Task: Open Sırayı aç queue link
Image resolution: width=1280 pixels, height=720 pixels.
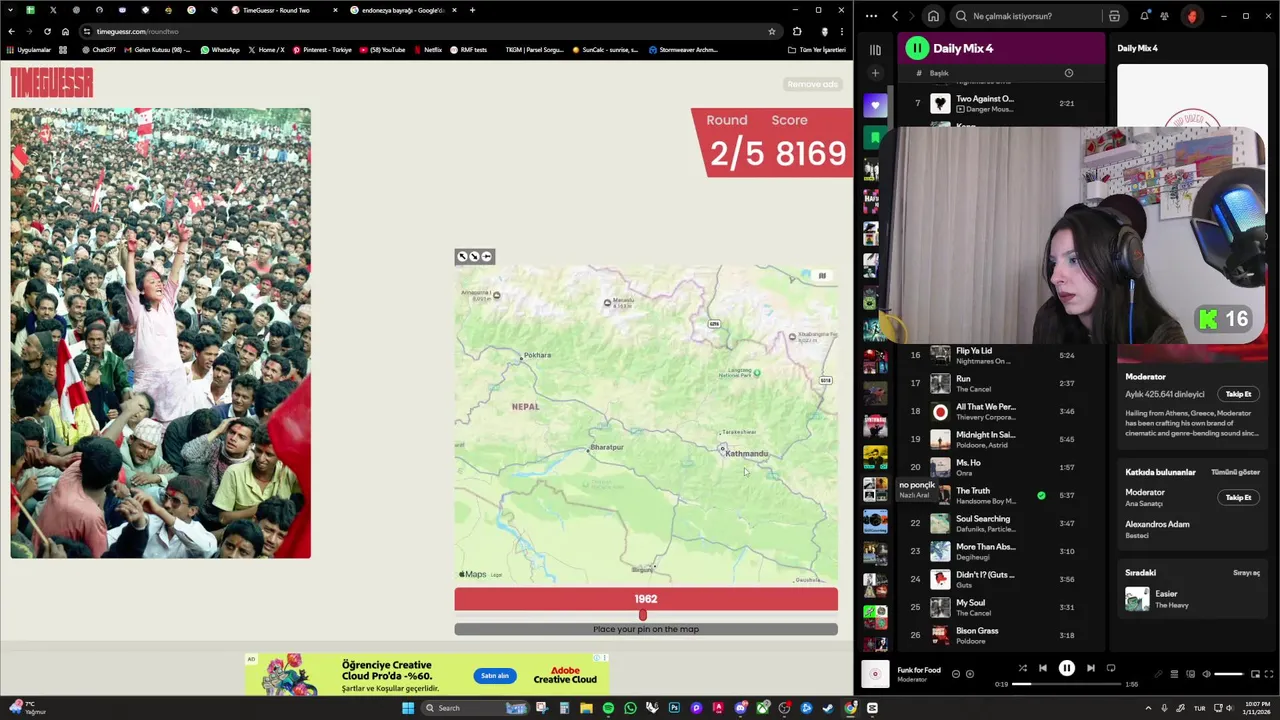Action: (1246, 573)
